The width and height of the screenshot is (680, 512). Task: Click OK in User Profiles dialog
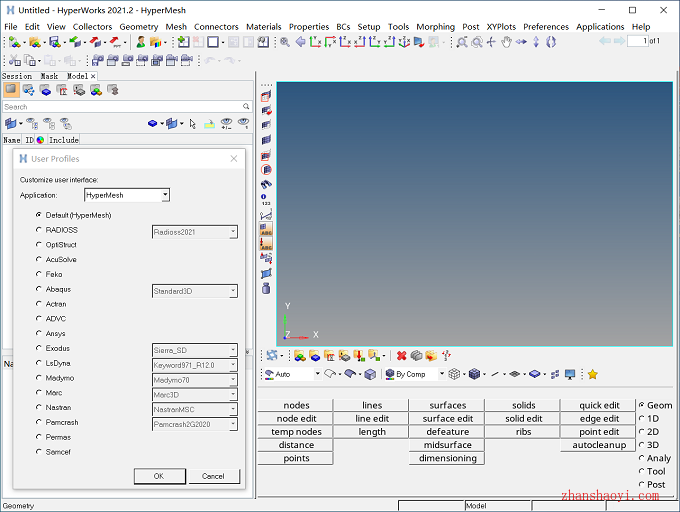tap(159, 476)
